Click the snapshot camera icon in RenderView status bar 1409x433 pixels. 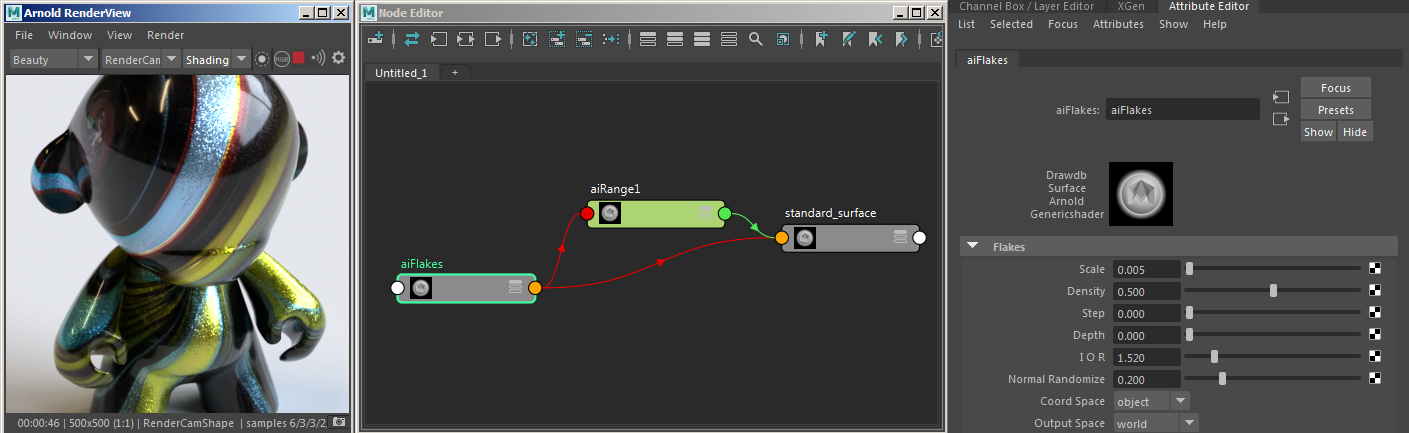[339, 422]
